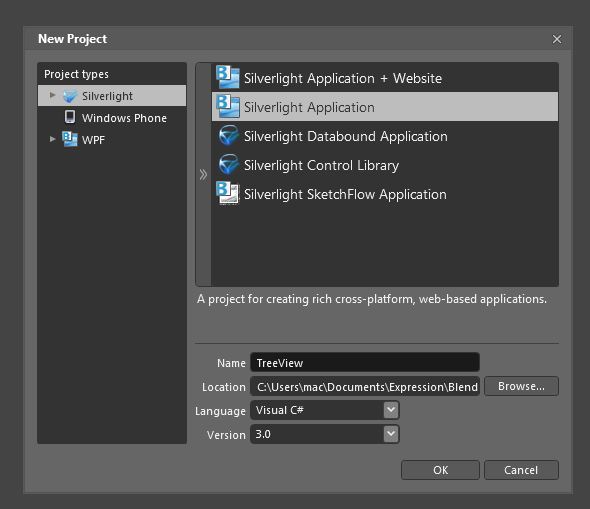Click the Browse... button

521,386
